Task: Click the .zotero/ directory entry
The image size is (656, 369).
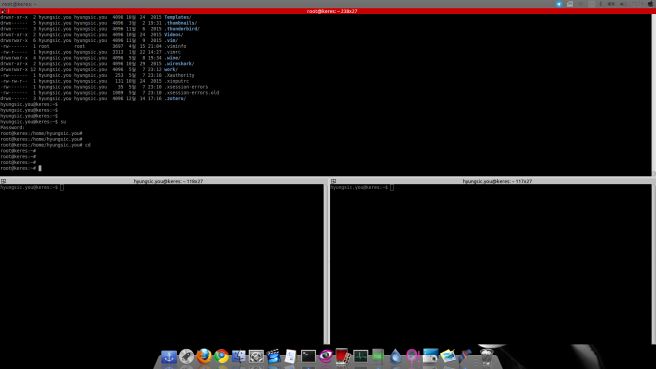Action: pos(175,99)
